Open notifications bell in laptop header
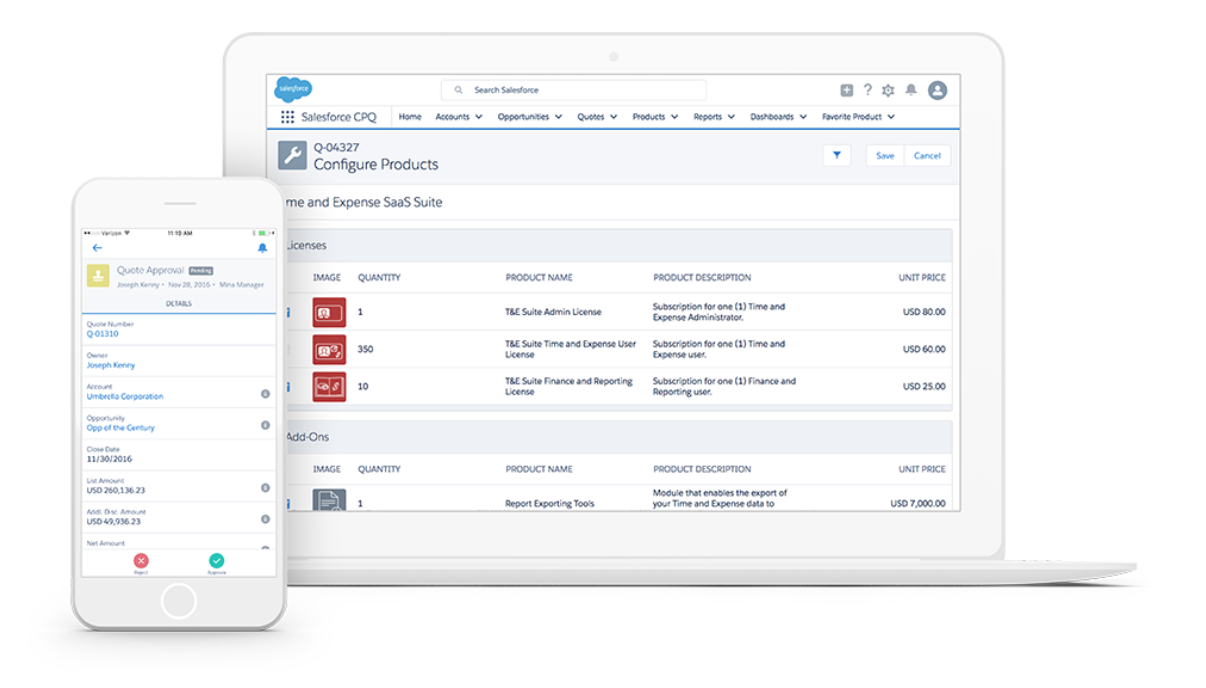The height and width of the screenshot is (688, 1206). 911,90
